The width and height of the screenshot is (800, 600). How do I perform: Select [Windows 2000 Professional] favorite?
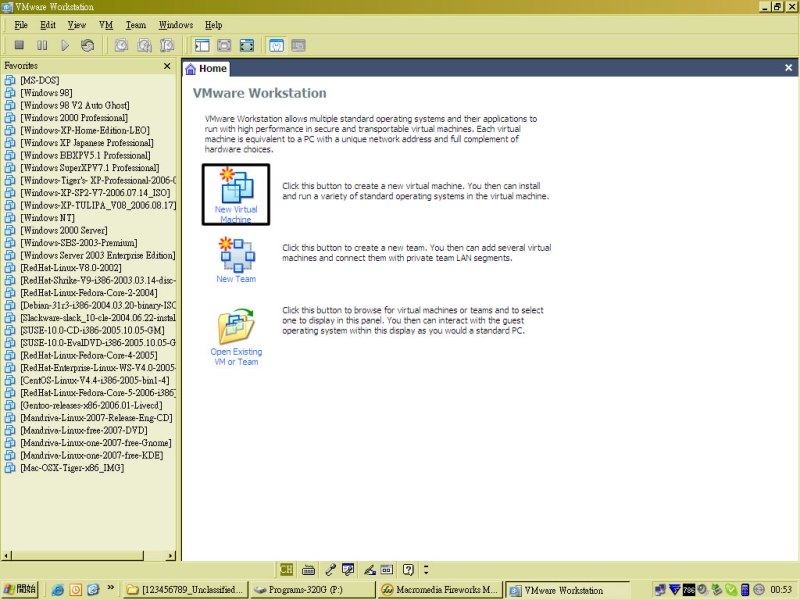point(74,117)
